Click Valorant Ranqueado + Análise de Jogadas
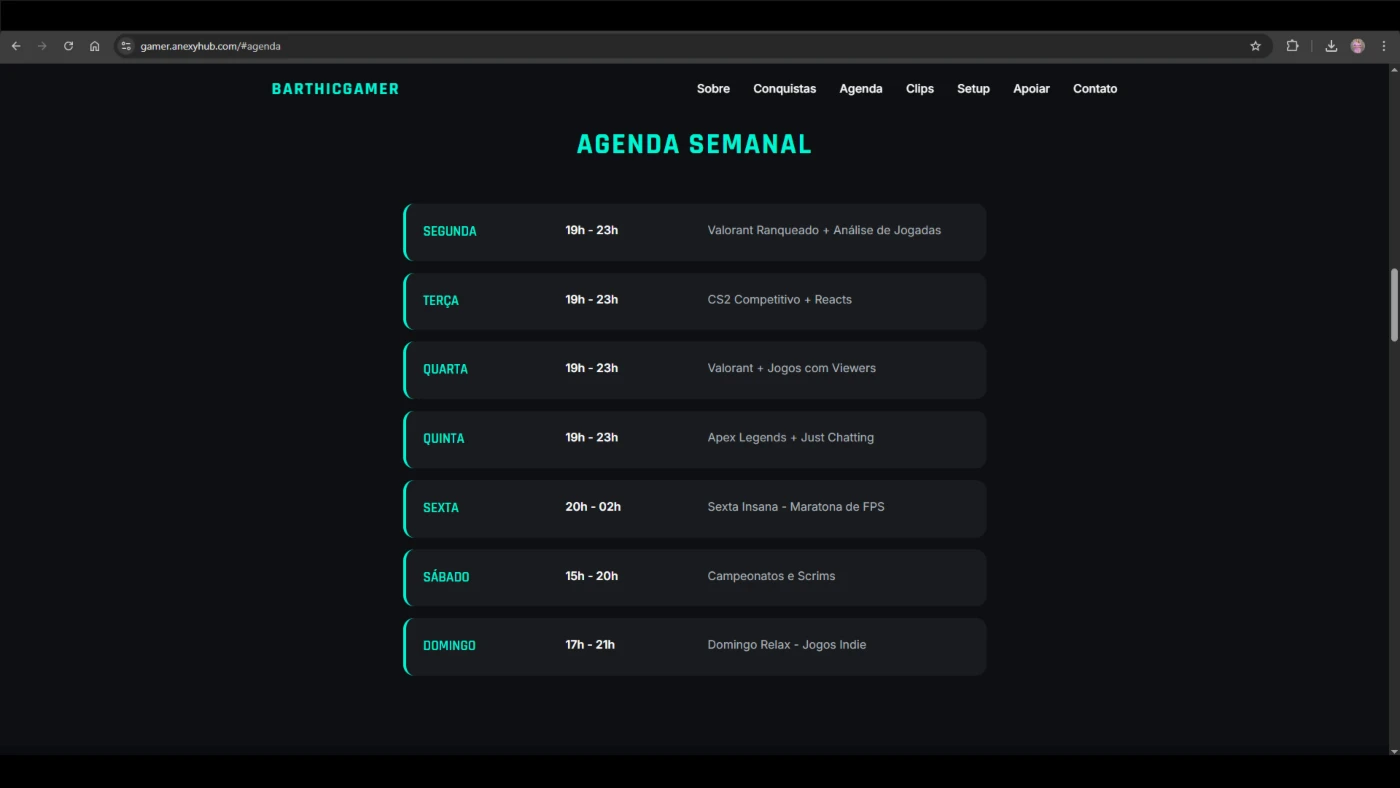 pyautogui.click(x=824, y=230)
